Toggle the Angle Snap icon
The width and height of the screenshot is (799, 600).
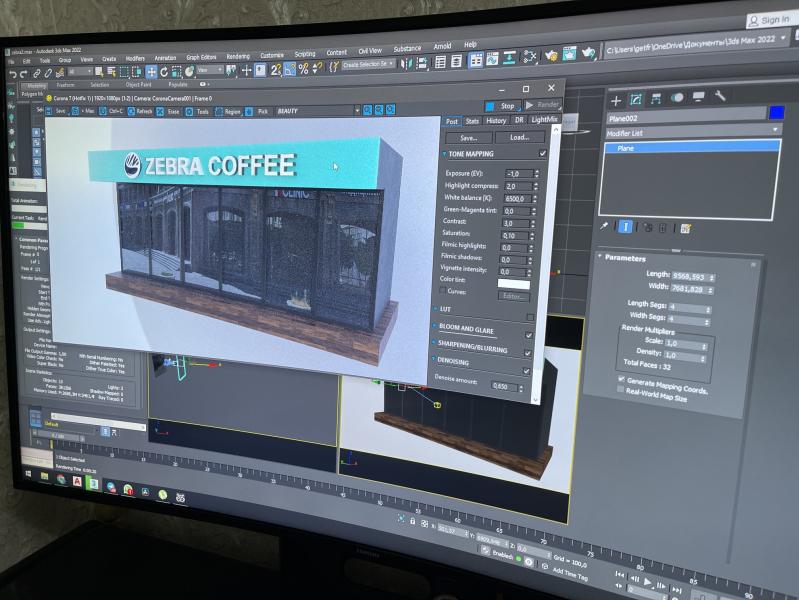[289, 69]
